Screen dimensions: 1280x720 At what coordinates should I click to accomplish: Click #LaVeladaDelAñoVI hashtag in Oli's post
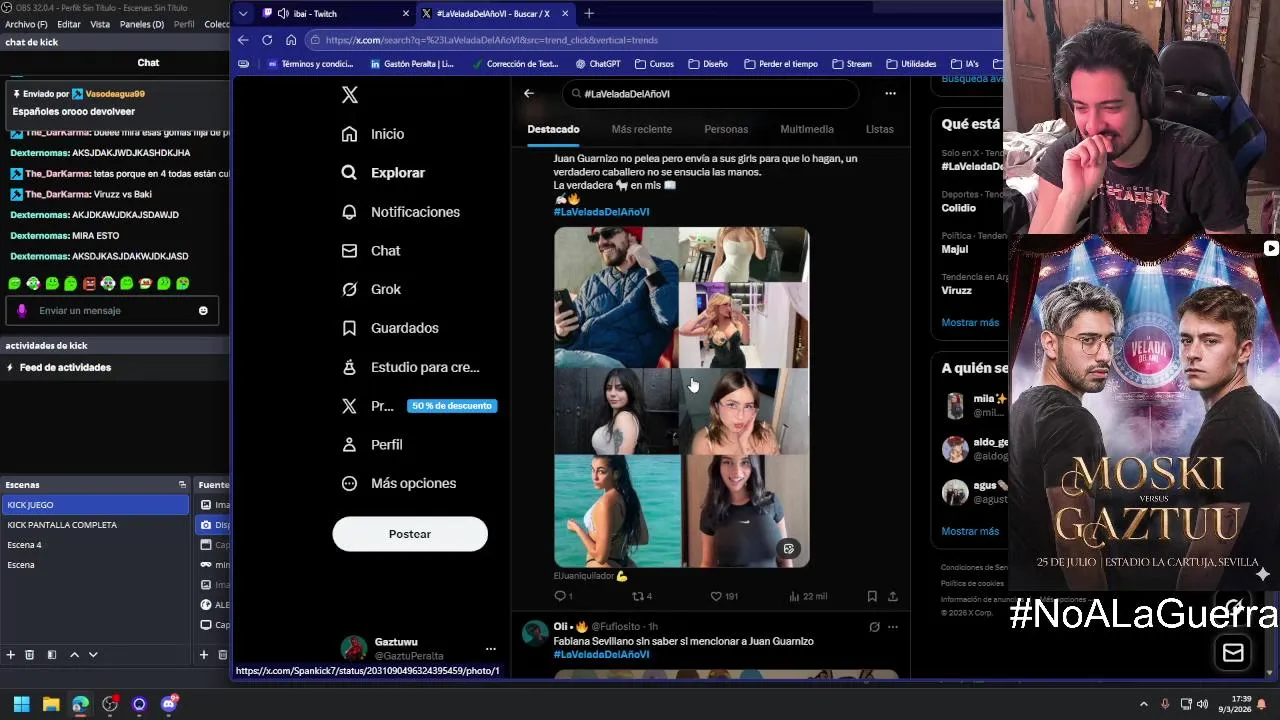[601, 654]
